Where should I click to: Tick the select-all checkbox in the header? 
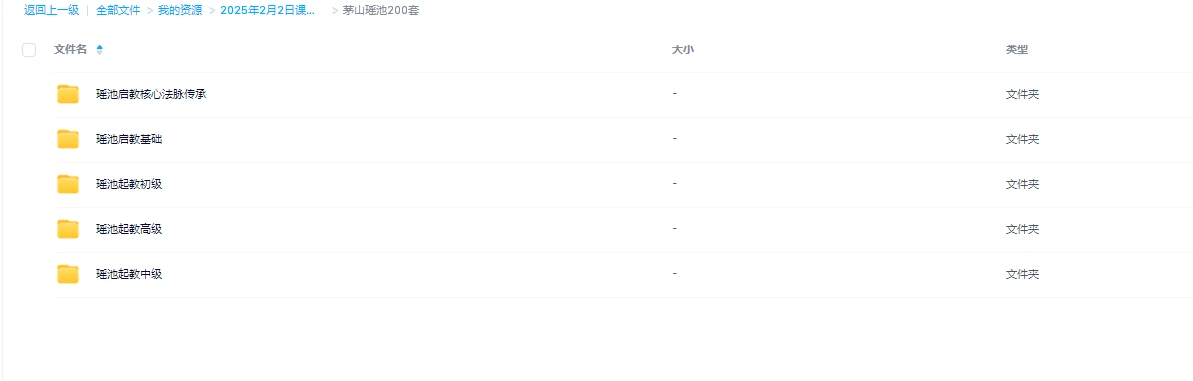(29, 50)
